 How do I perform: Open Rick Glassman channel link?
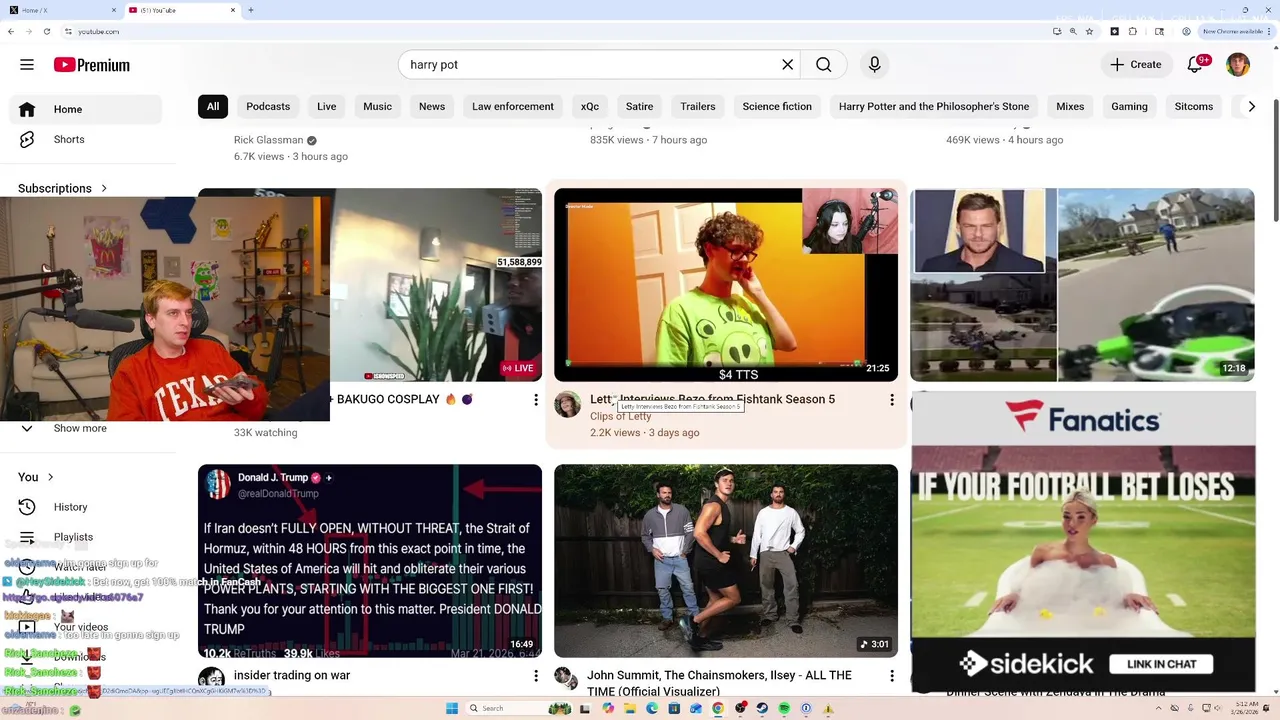268,140
